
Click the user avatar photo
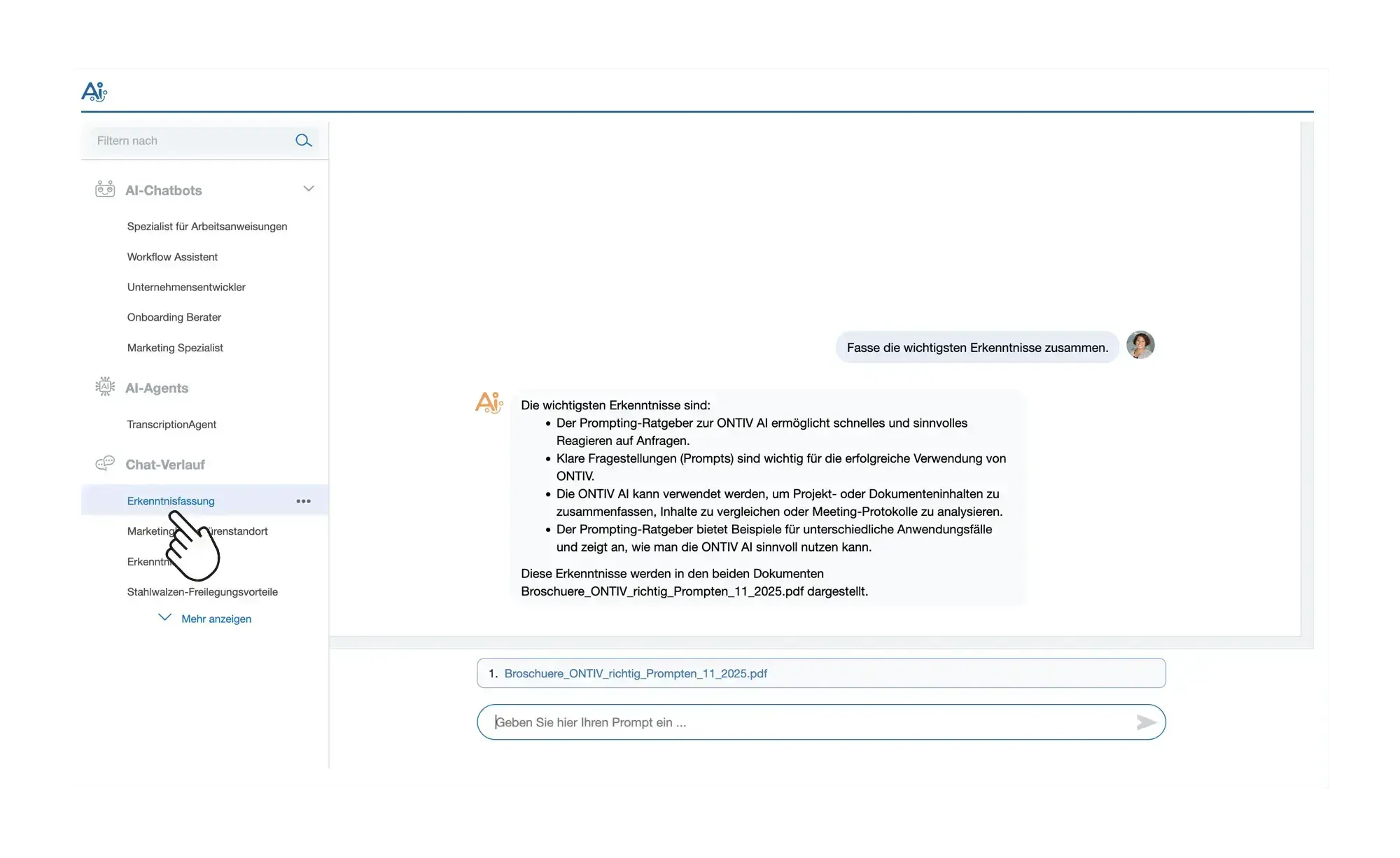click(x=1140, y=345)
